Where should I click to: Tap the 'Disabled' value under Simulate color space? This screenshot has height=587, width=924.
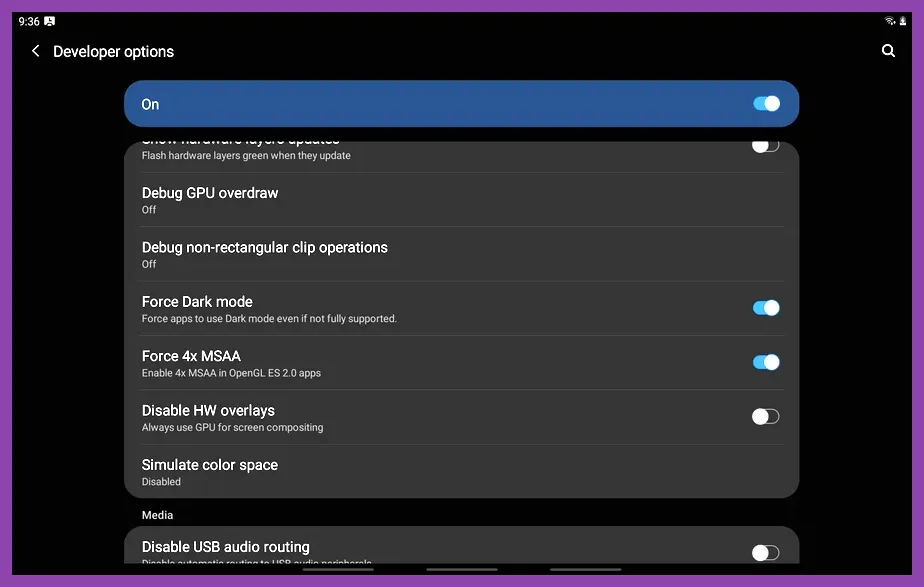pyautogui.click(x=161, y=482)
